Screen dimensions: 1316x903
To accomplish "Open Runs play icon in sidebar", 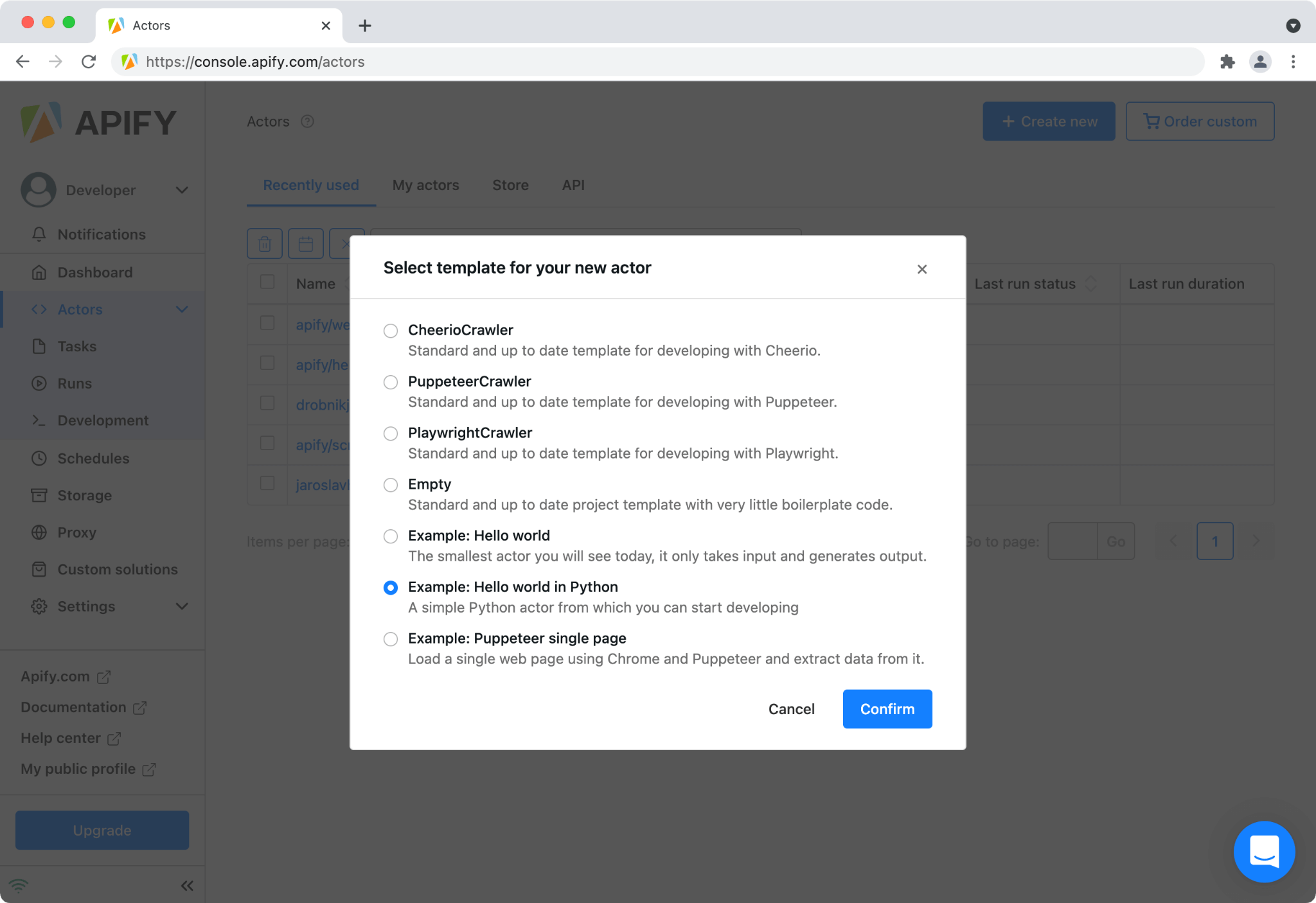I will 39,383.
